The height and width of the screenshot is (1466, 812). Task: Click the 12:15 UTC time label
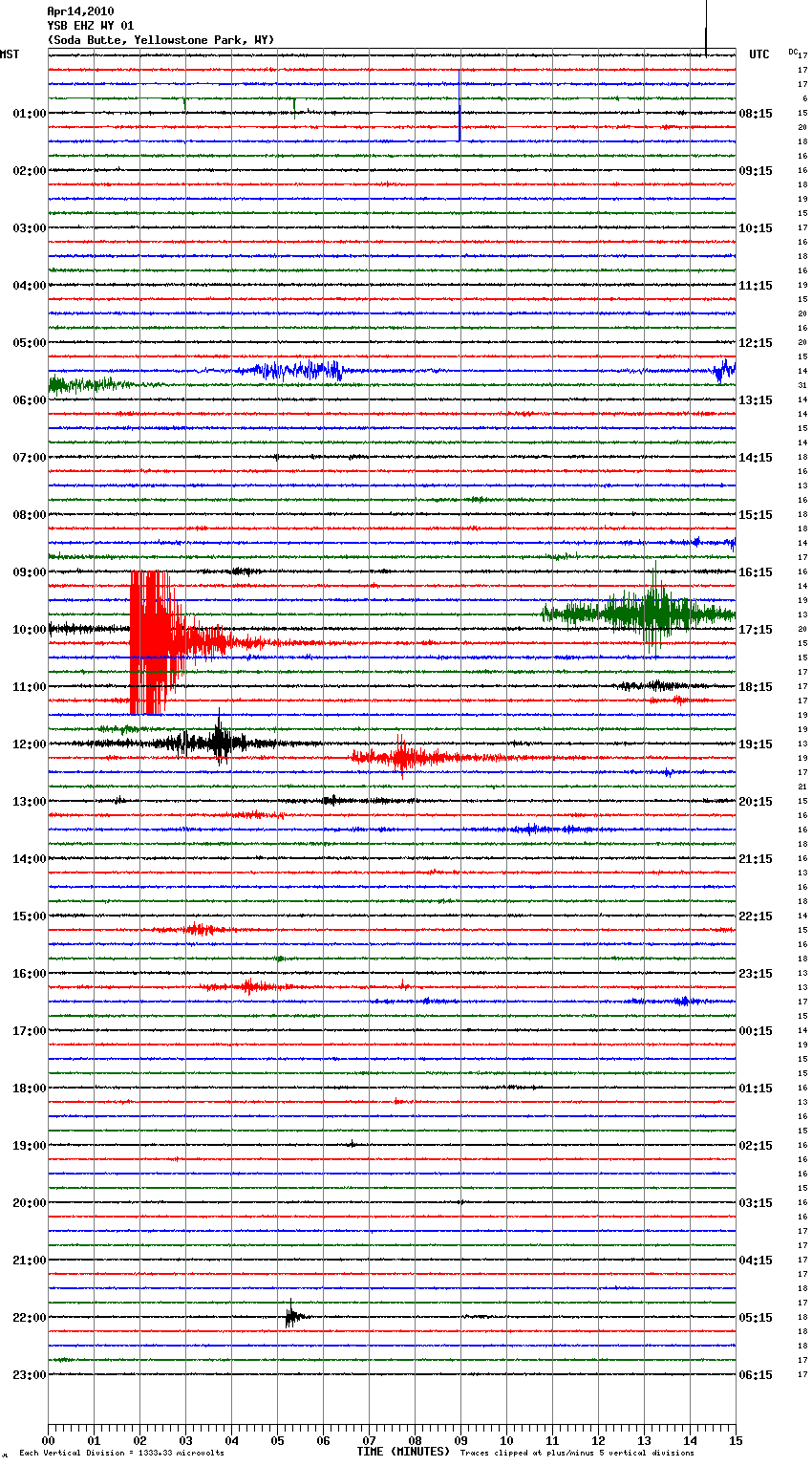tap(756, 343)
